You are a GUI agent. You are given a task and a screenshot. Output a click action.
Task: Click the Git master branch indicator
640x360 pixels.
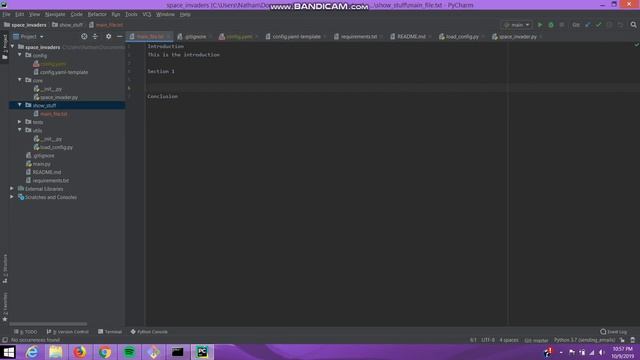pos(536,340)
